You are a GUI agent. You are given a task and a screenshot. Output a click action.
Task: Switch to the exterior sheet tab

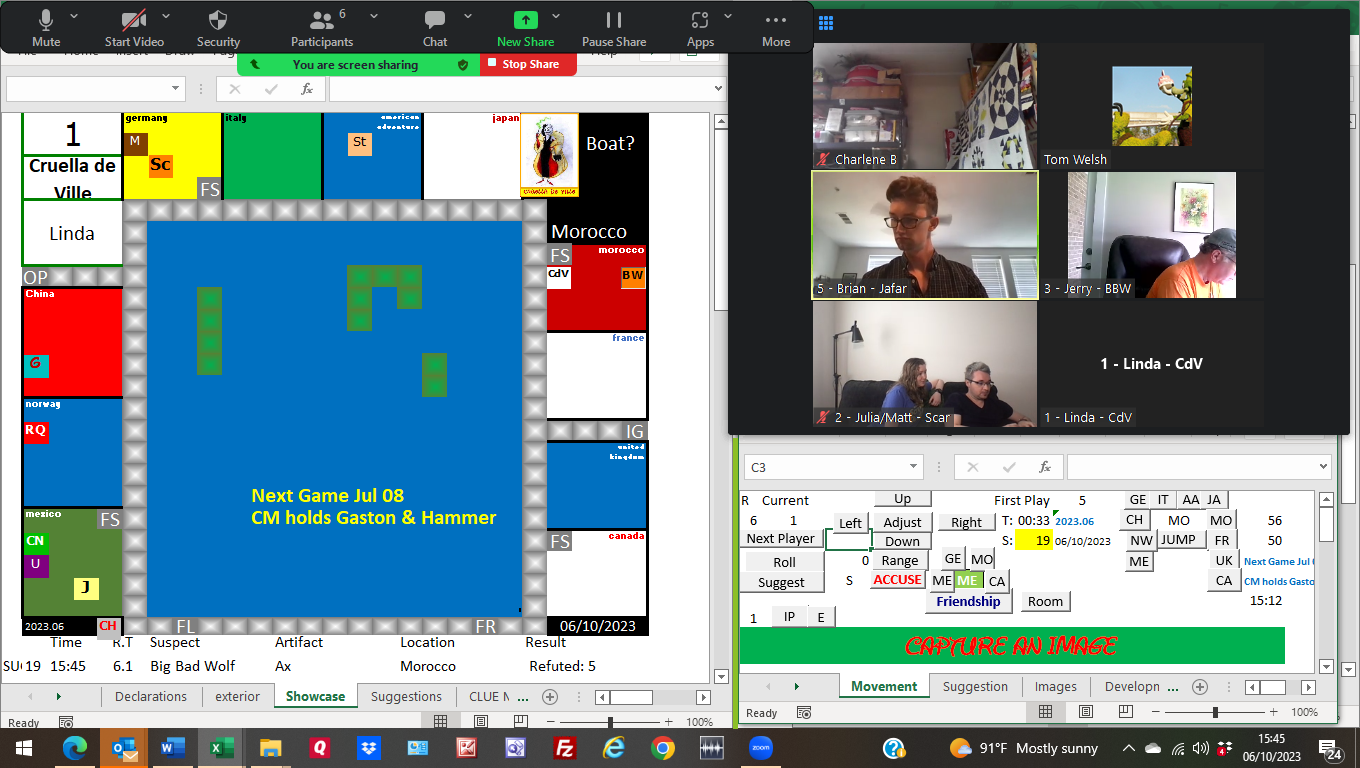237,696
